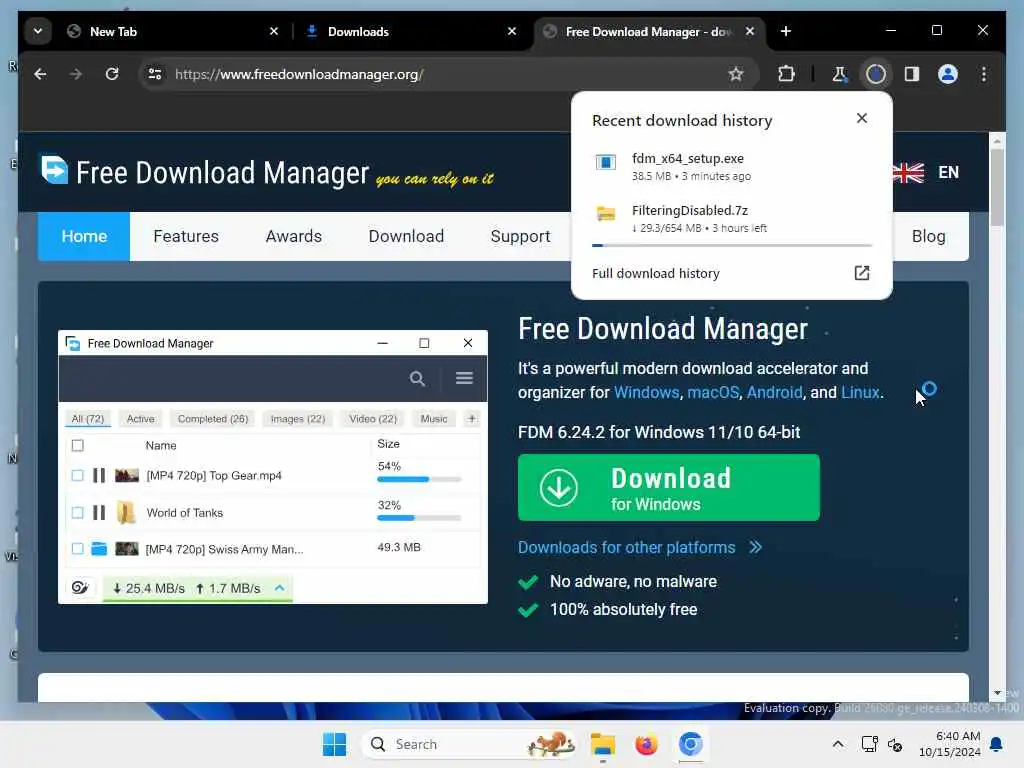Click the downloads progress icon in toolbar

[876, 74]
